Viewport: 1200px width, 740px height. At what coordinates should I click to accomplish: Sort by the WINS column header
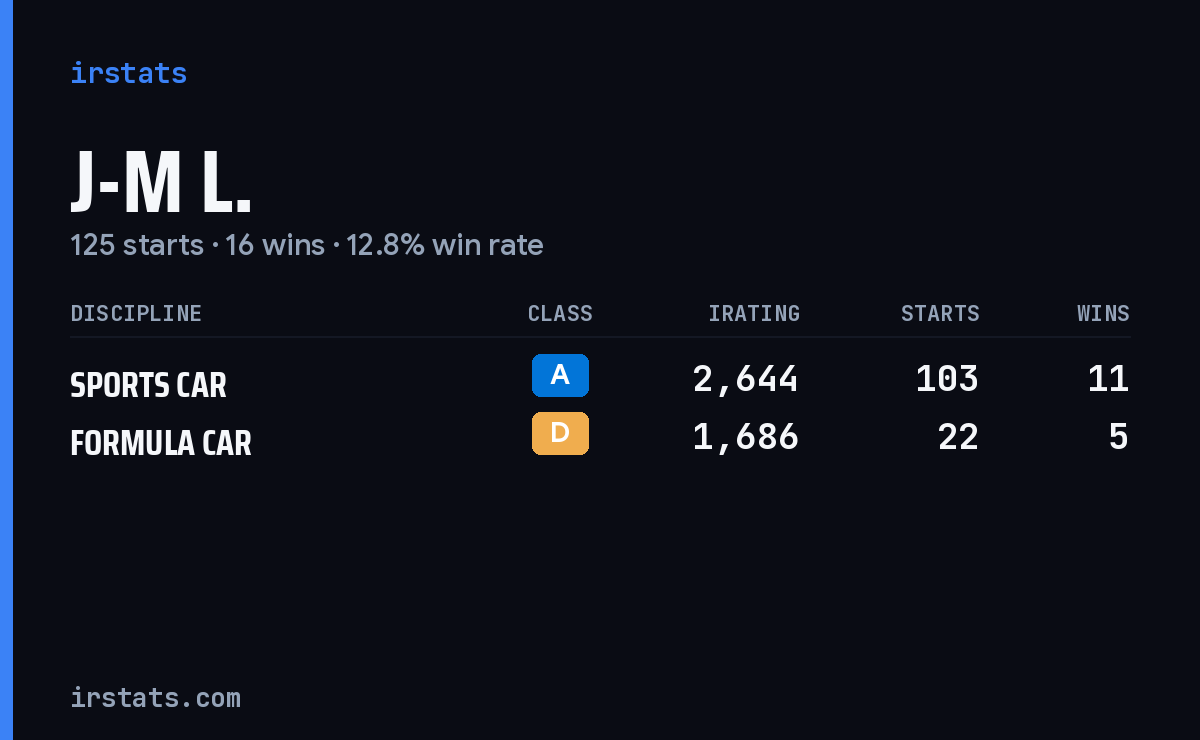[1103, 313]
